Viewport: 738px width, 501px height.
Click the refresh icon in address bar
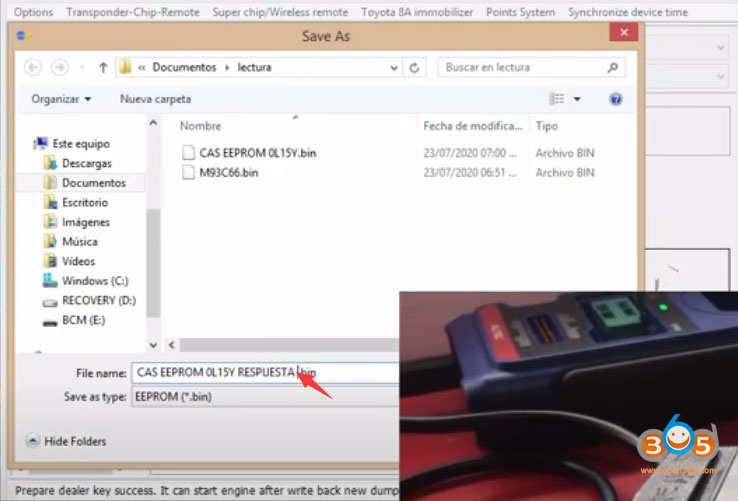[x=415, y=68]
